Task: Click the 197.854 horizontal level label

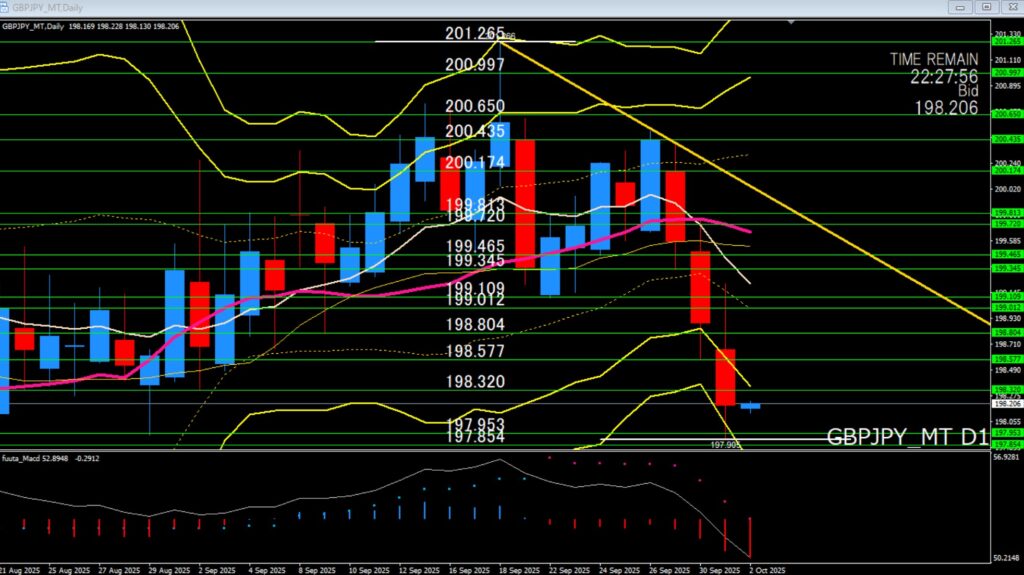Action: pyautogui.click(x=475, y=437)
